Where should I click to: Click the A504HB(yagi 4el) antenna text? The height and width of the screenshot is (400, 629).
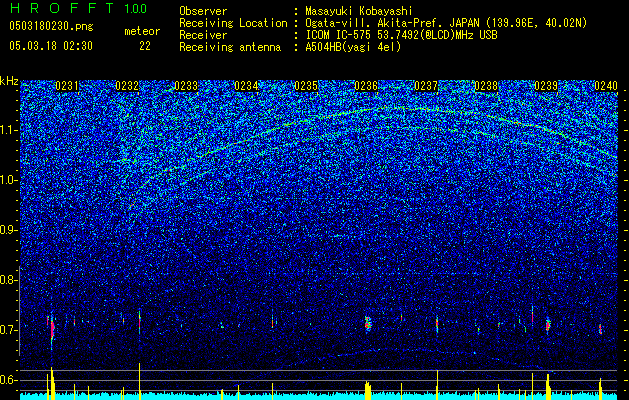(x=353, y=47)
